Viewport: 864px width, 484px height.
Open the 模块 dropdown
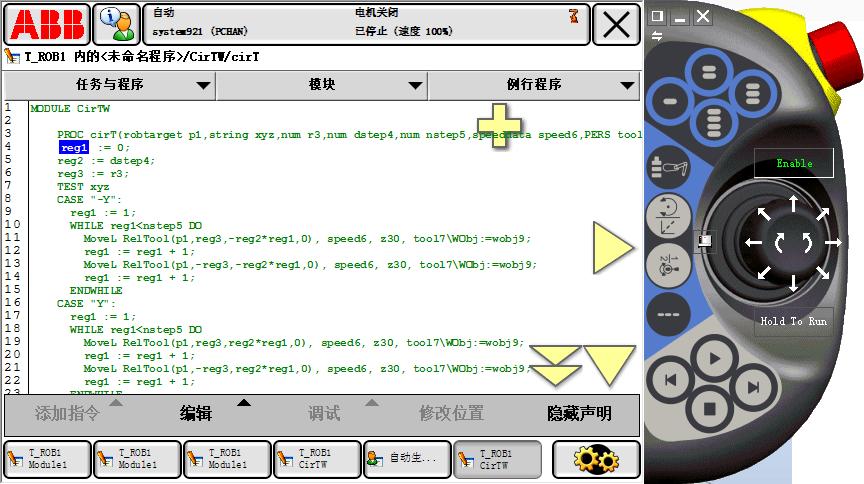pos(322,85)
